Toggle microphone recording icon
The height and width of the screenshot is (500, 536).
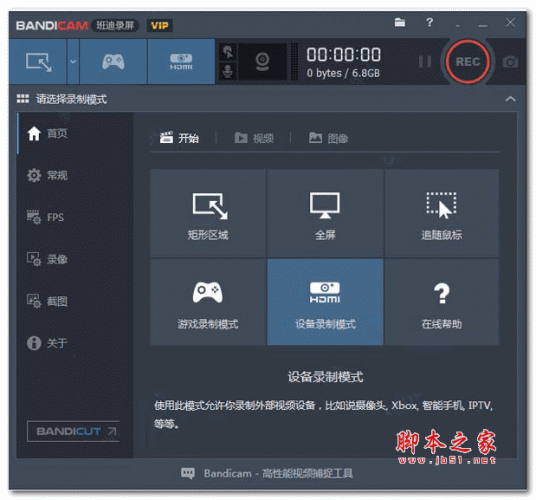pyautogui.click(x=228, y=71)
